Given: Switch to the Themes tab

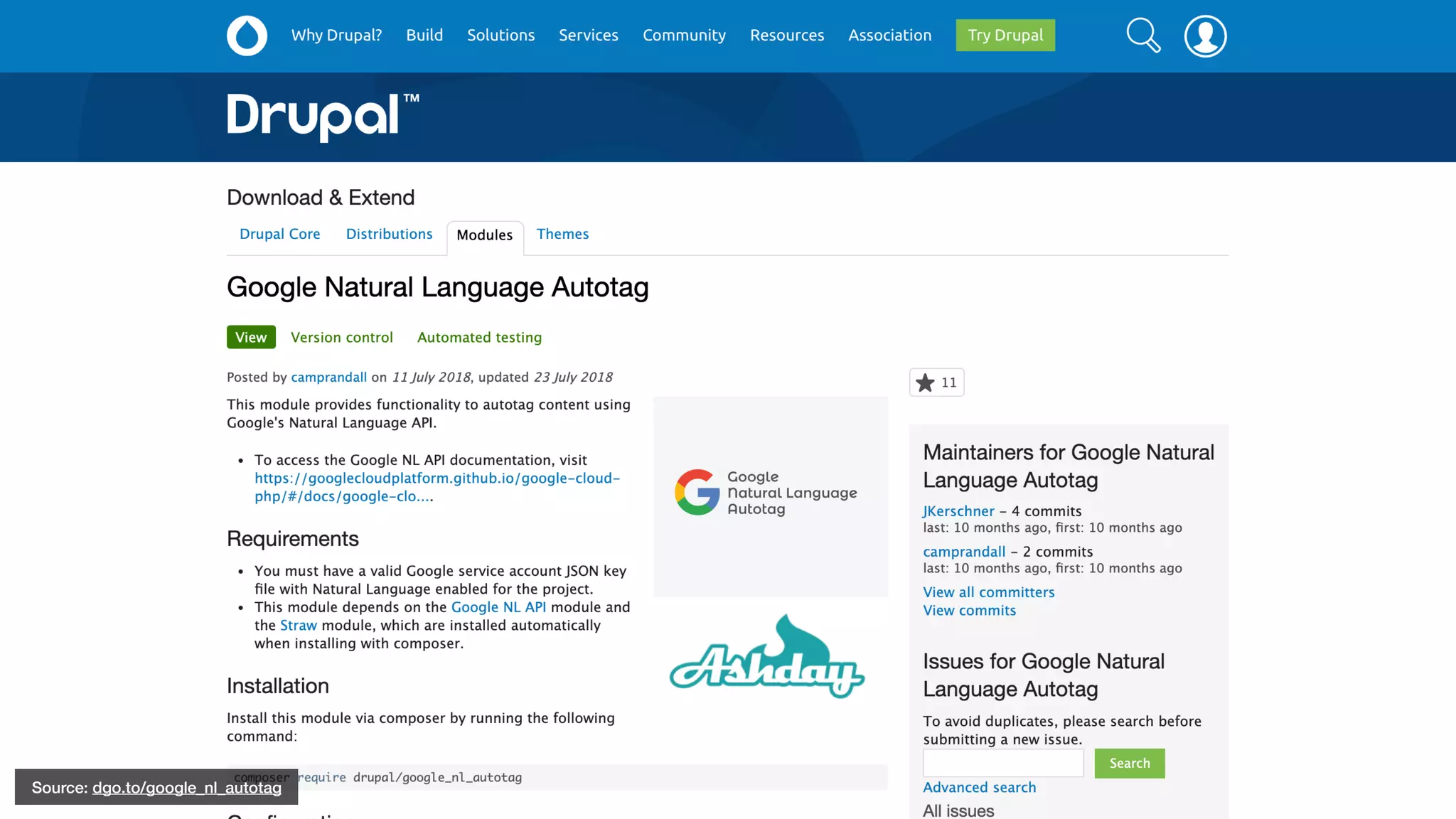Looking at the screenshot, I should [x=562, y=234].
